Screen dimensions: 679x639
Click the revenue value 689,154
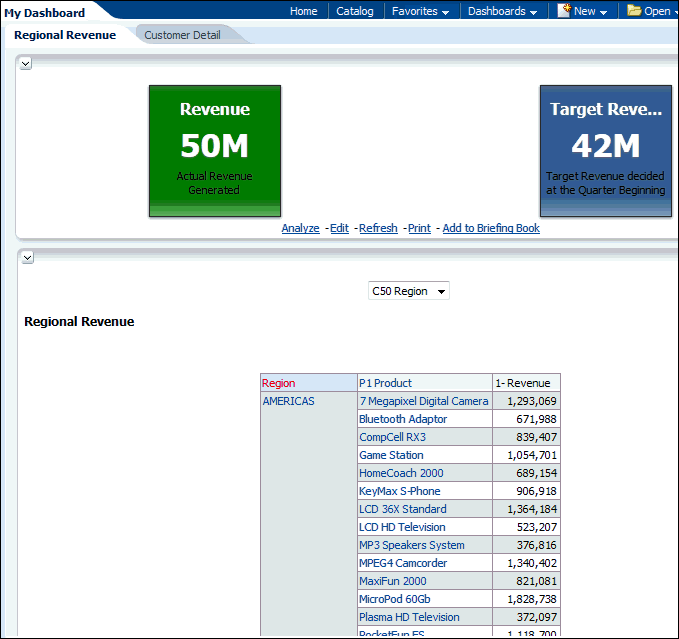click(x=536, y=473)
